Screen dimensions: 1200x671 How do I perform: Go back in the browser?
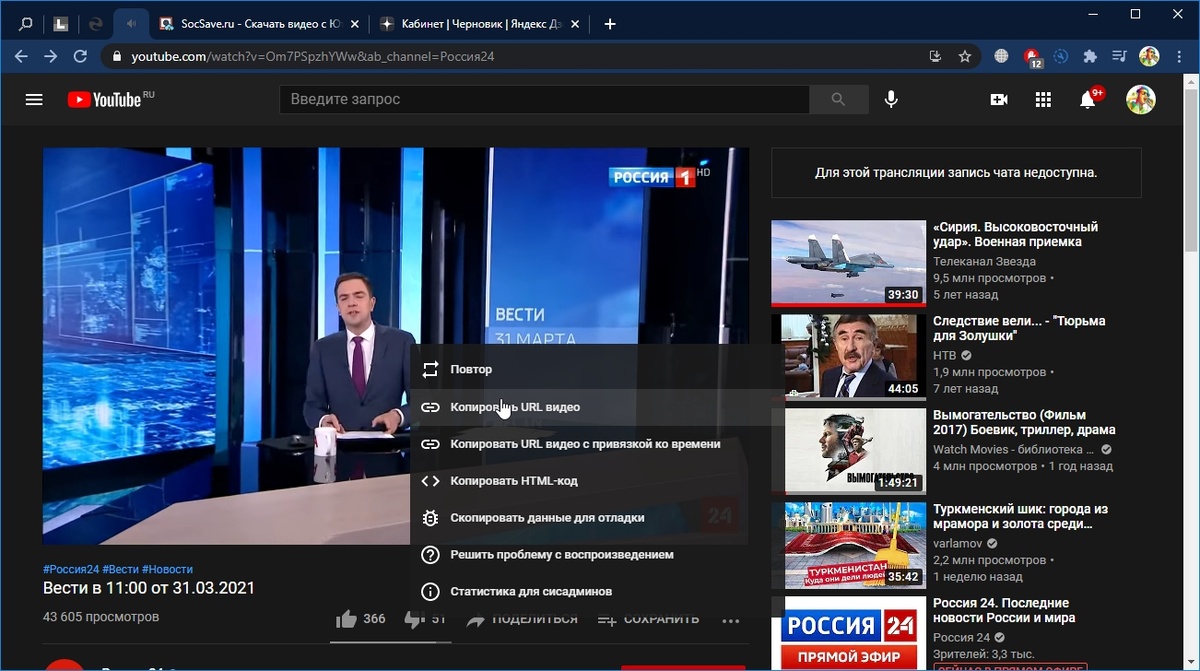(21, 56)
